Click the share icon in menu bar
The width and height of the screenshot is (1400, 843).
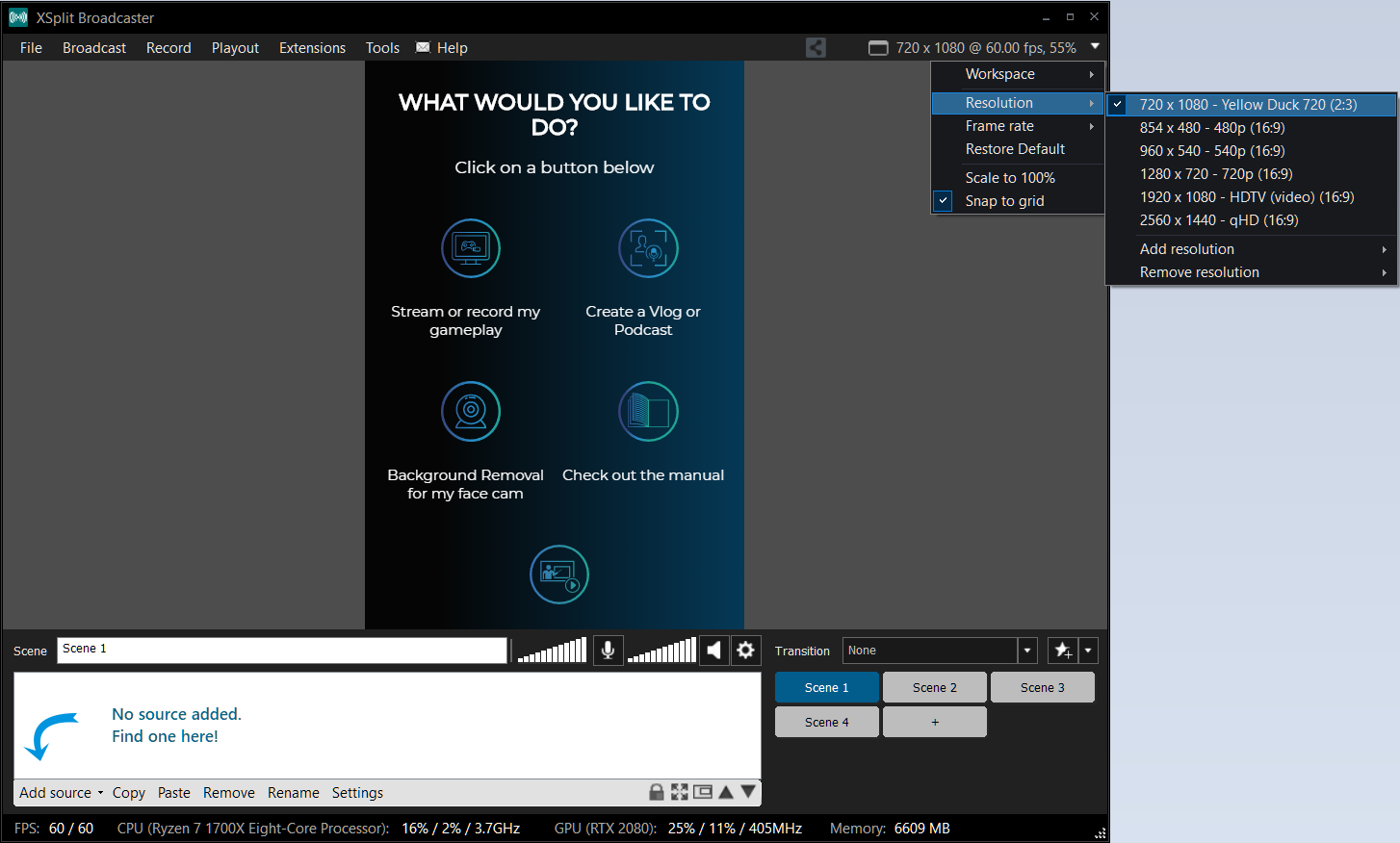[x=816, y=47]
